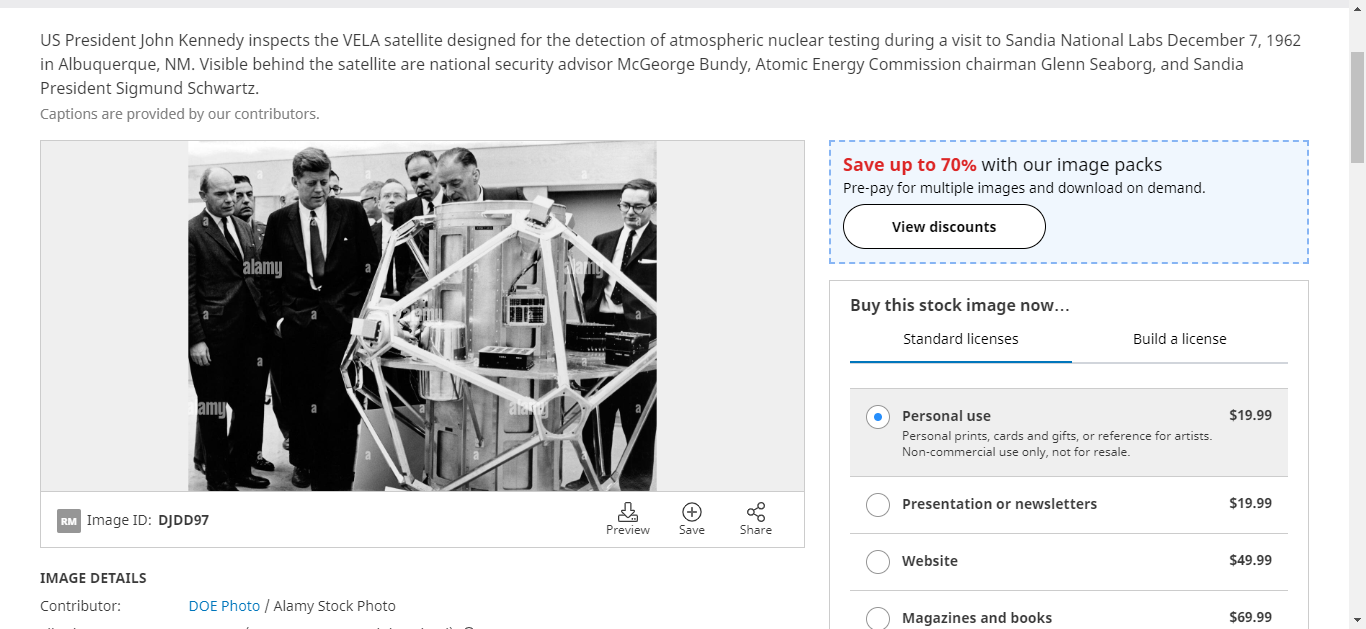Click the RM license badge

(69, 521)
